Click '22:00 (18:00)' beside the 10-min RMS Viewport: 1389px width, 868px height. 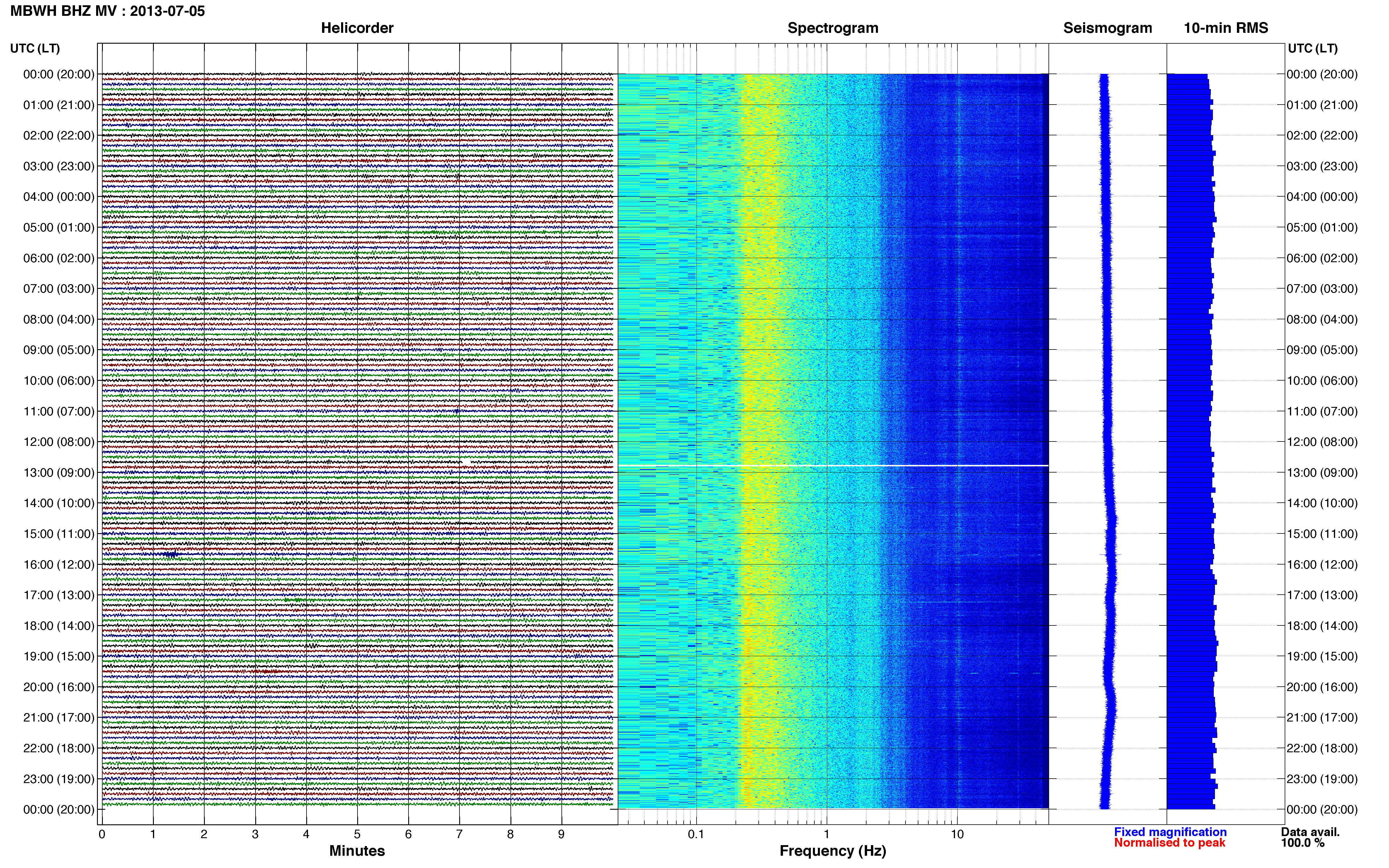1322,748
